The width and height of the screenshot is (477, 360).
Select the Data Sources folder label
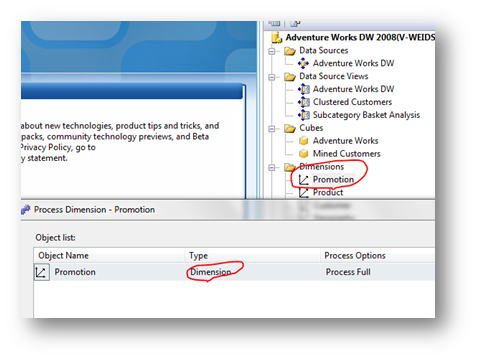324,50
